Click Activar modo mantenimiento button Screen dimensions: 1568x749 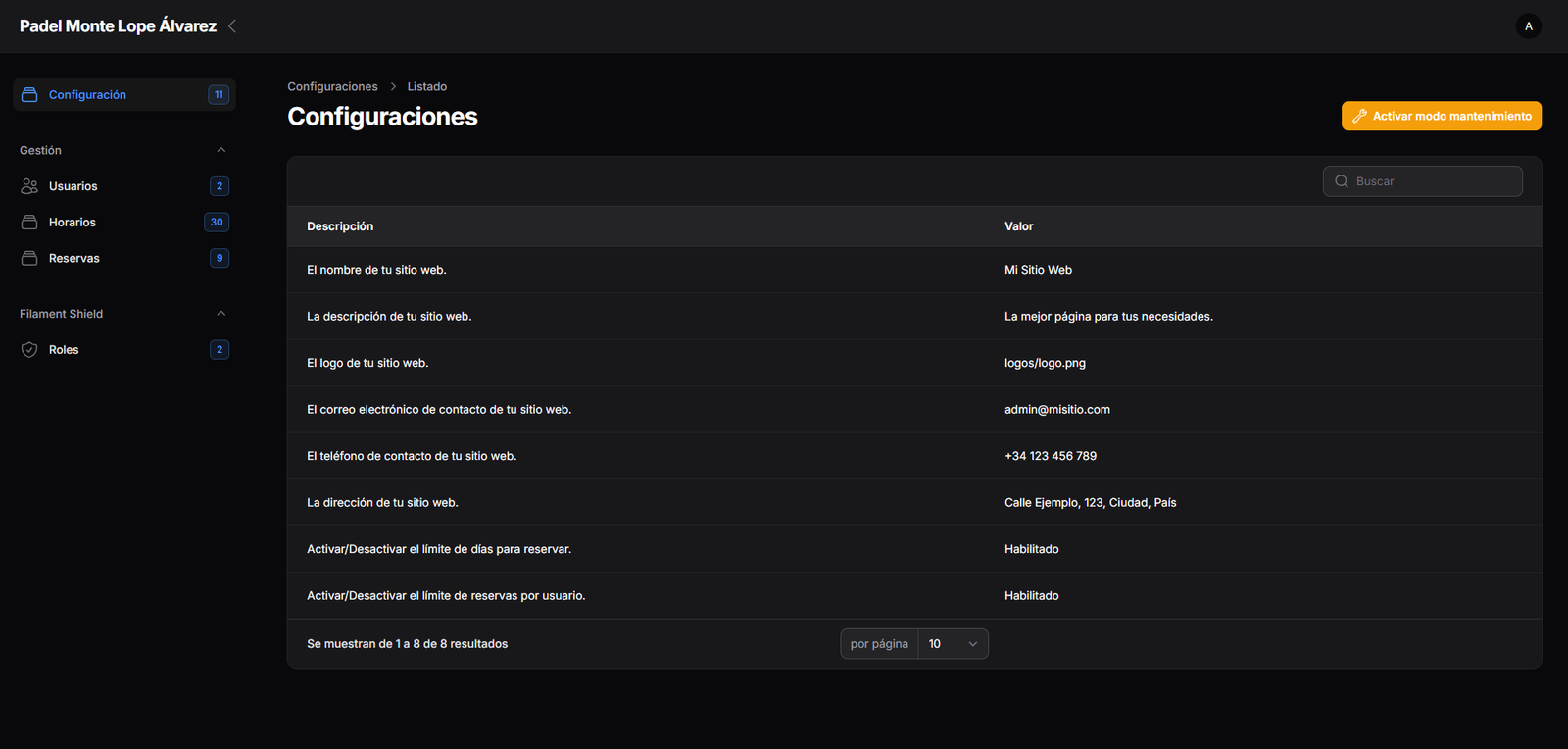coord(1441,116)
